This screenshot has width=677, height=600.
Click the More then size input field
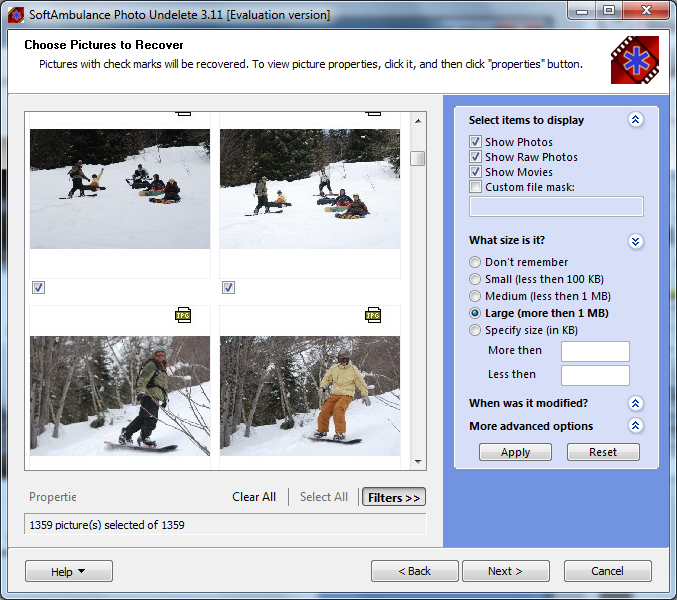(x=595, y=351)
